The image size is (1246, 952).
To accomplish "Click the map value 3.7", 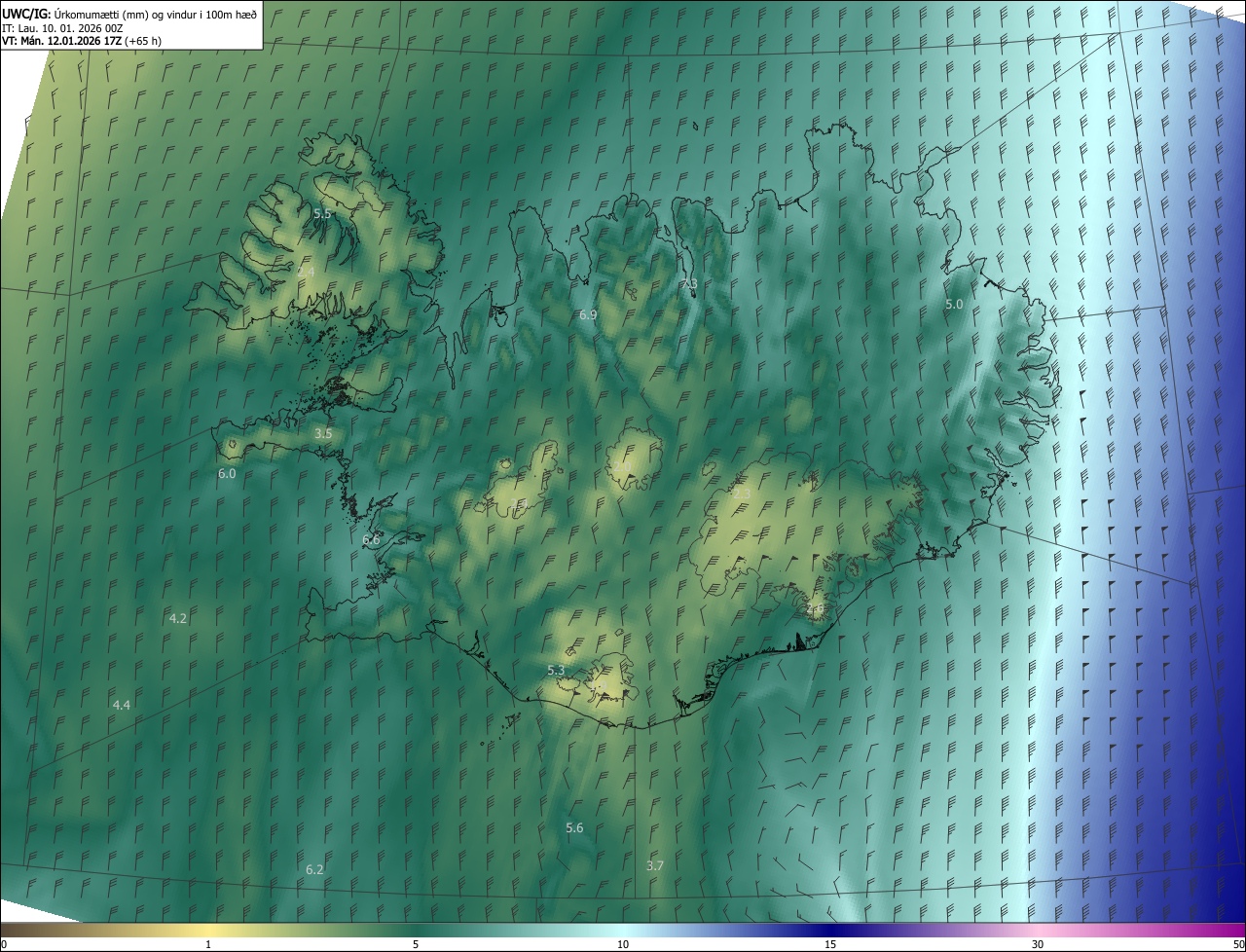I will pyautogui.click(x=655, y=866).
